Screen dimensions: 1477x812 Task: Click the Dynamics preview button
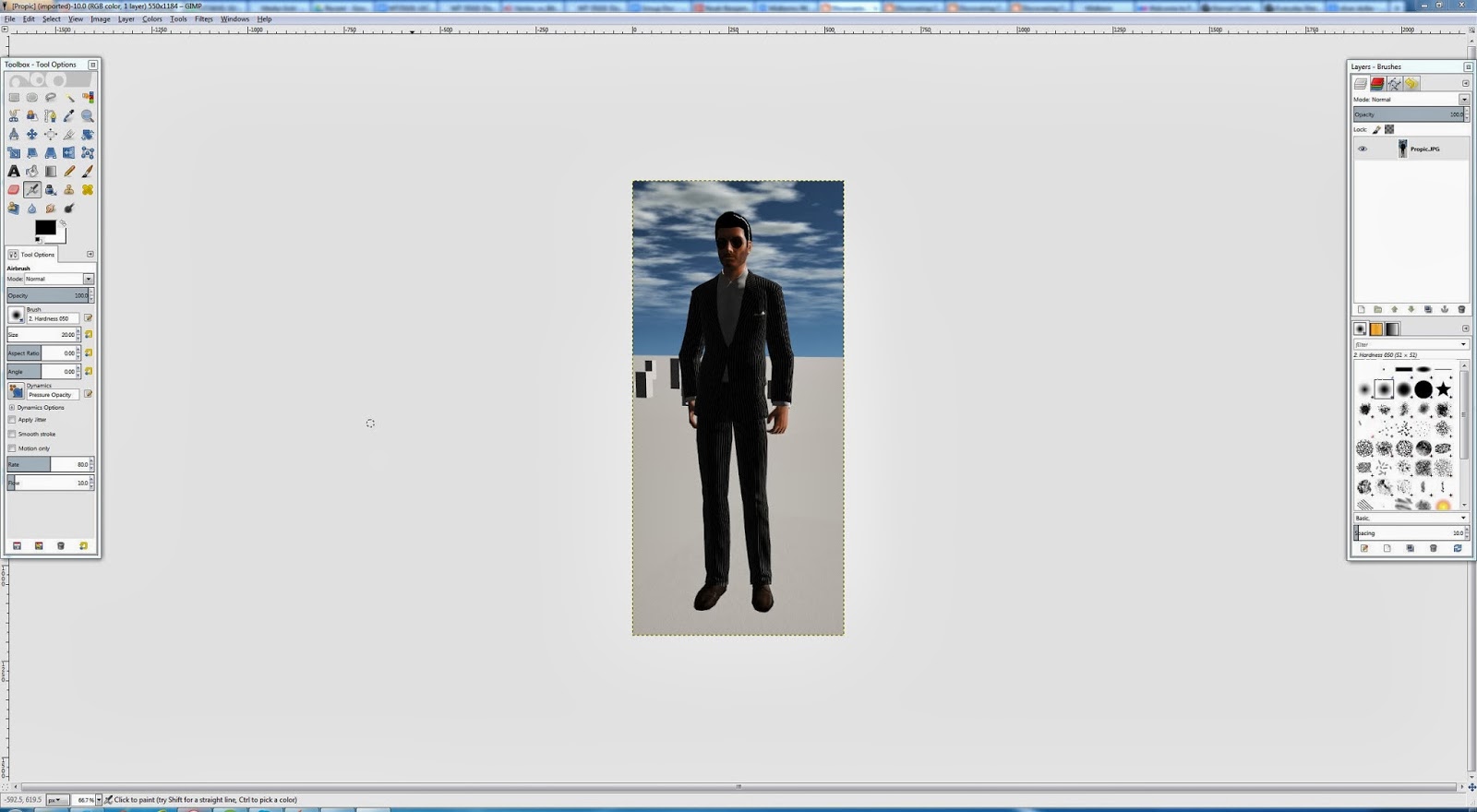16,391
